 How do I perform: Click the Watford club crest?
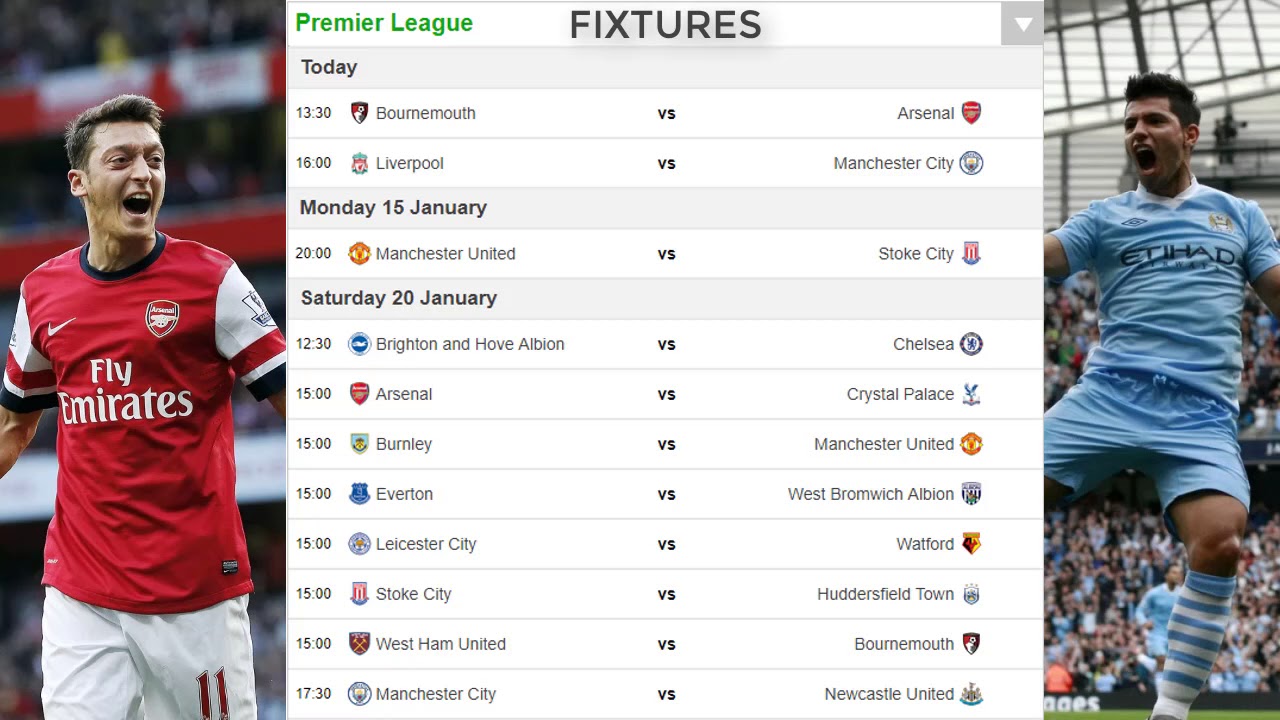coord(971,544)
